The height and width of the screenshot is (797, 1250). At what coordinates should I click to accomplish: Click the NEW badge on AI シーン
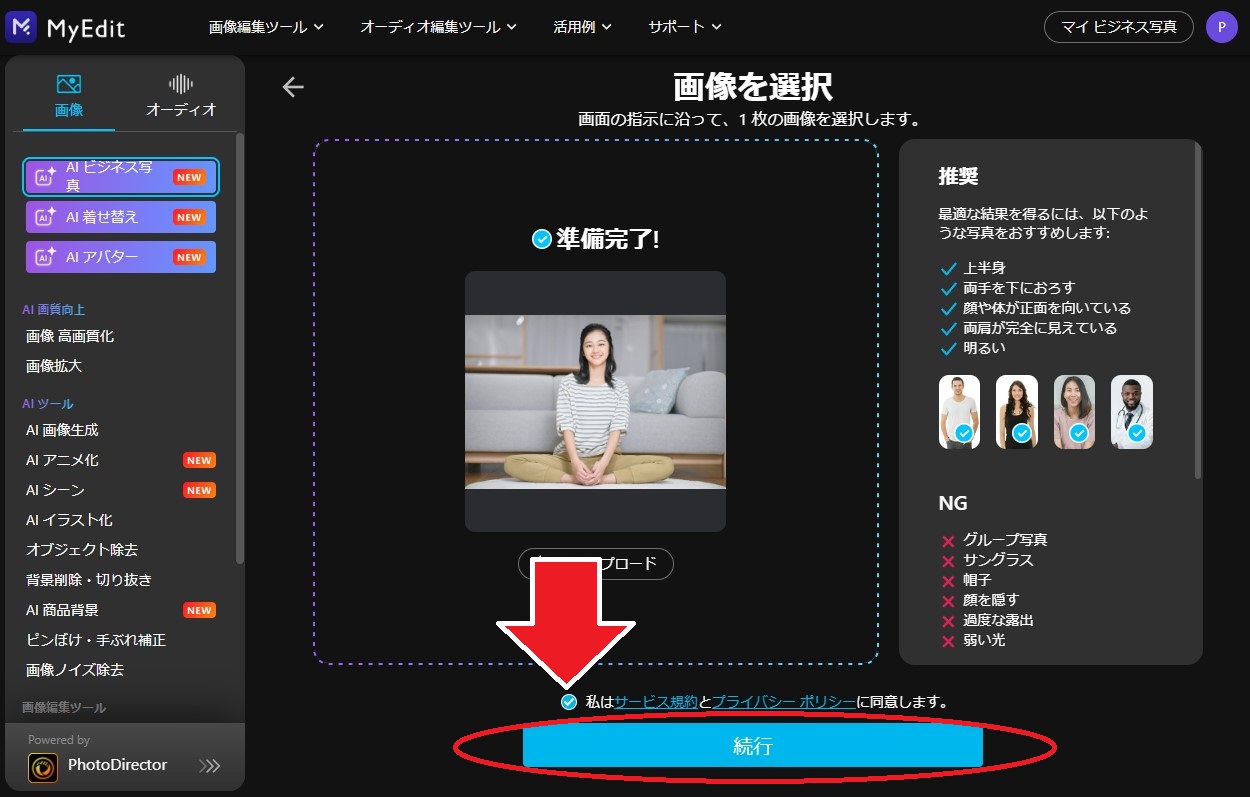click(199, 490)
